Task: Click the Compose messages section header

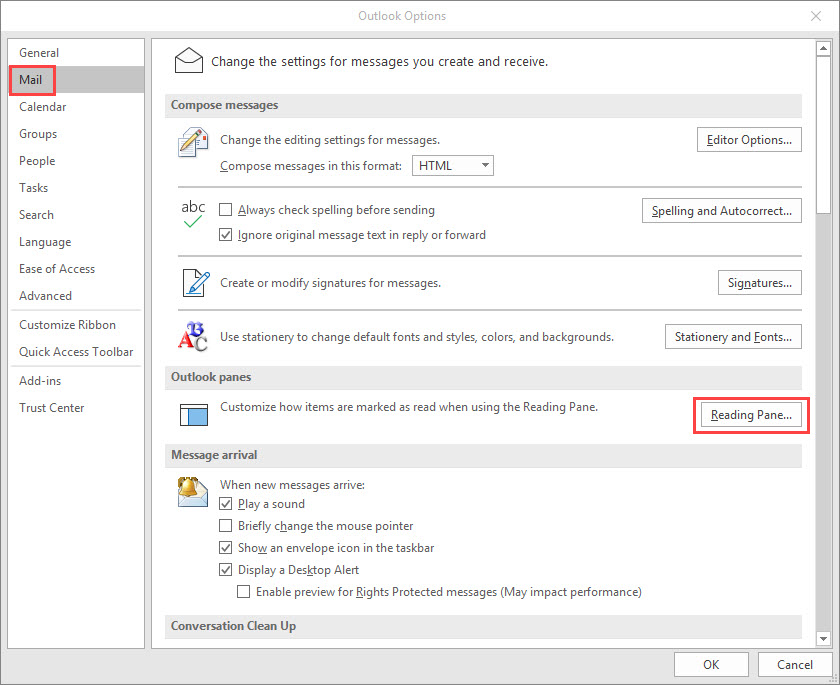Action: [x=483, y=105]
